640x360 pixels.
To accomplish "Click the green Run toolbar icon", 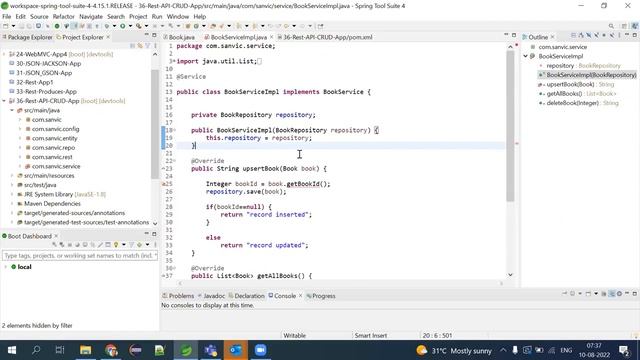I will 122,26.
